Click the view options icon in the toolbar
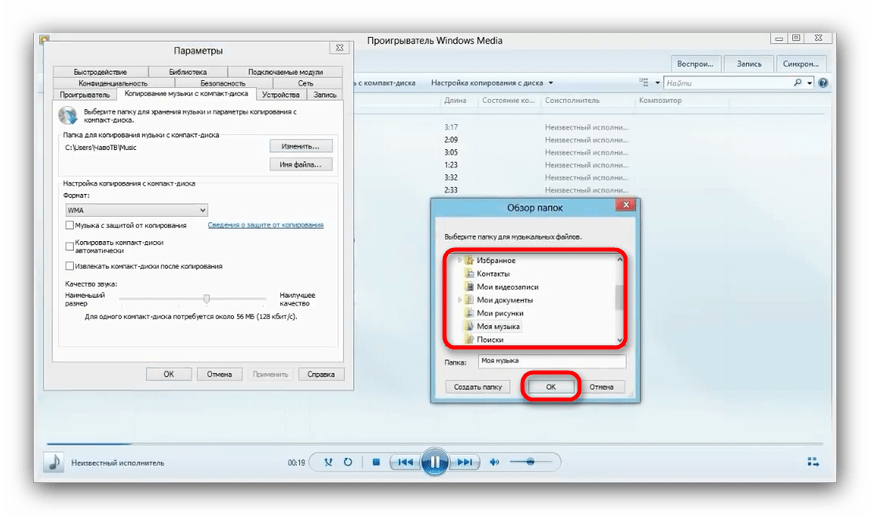 coord(644,83)
